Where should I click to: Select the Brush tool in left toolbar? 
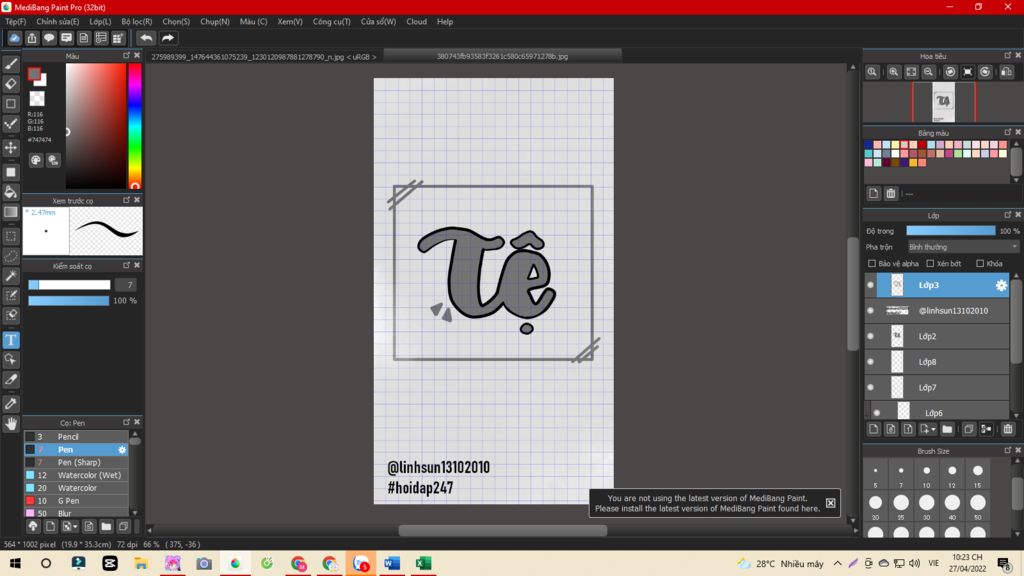tap(11, 64)
